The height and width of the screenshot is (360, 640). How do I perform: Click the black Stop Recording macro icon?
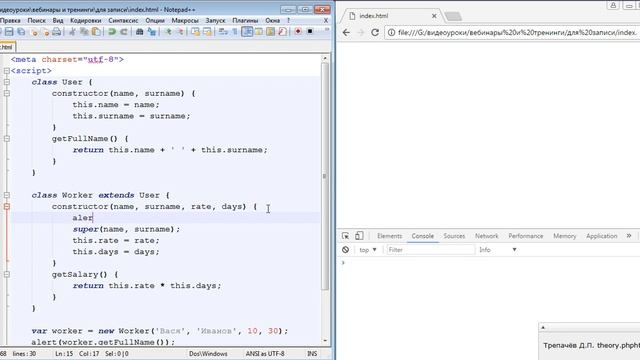(310, 31)
